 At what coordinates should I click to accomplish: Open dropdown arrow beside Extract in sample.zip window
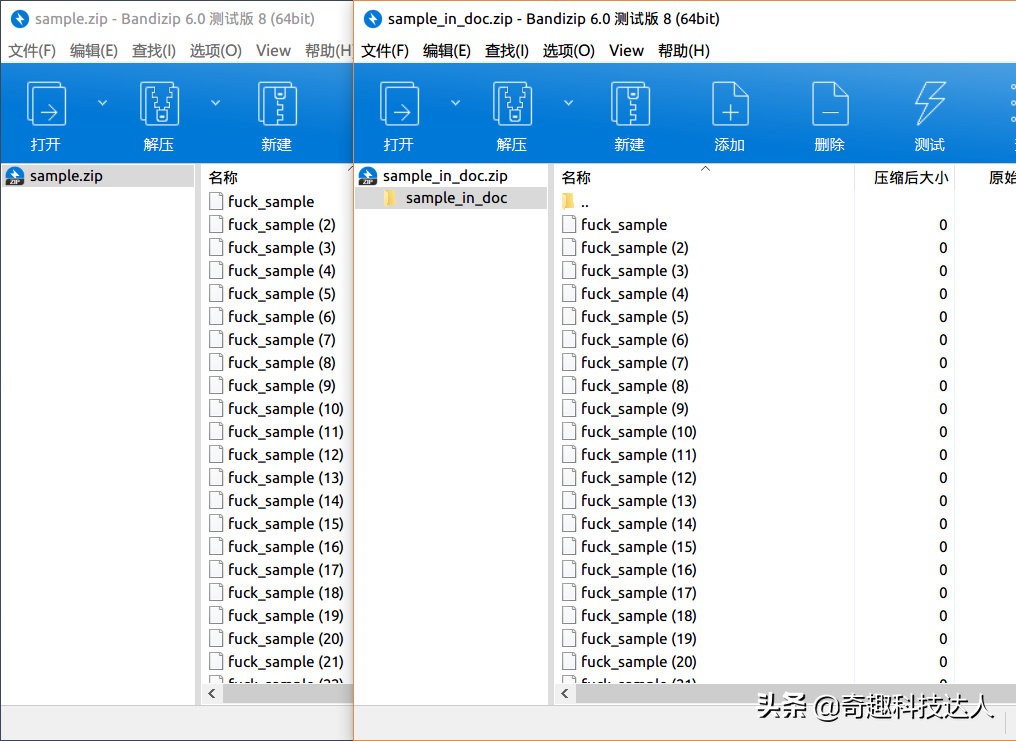(216, 103)
